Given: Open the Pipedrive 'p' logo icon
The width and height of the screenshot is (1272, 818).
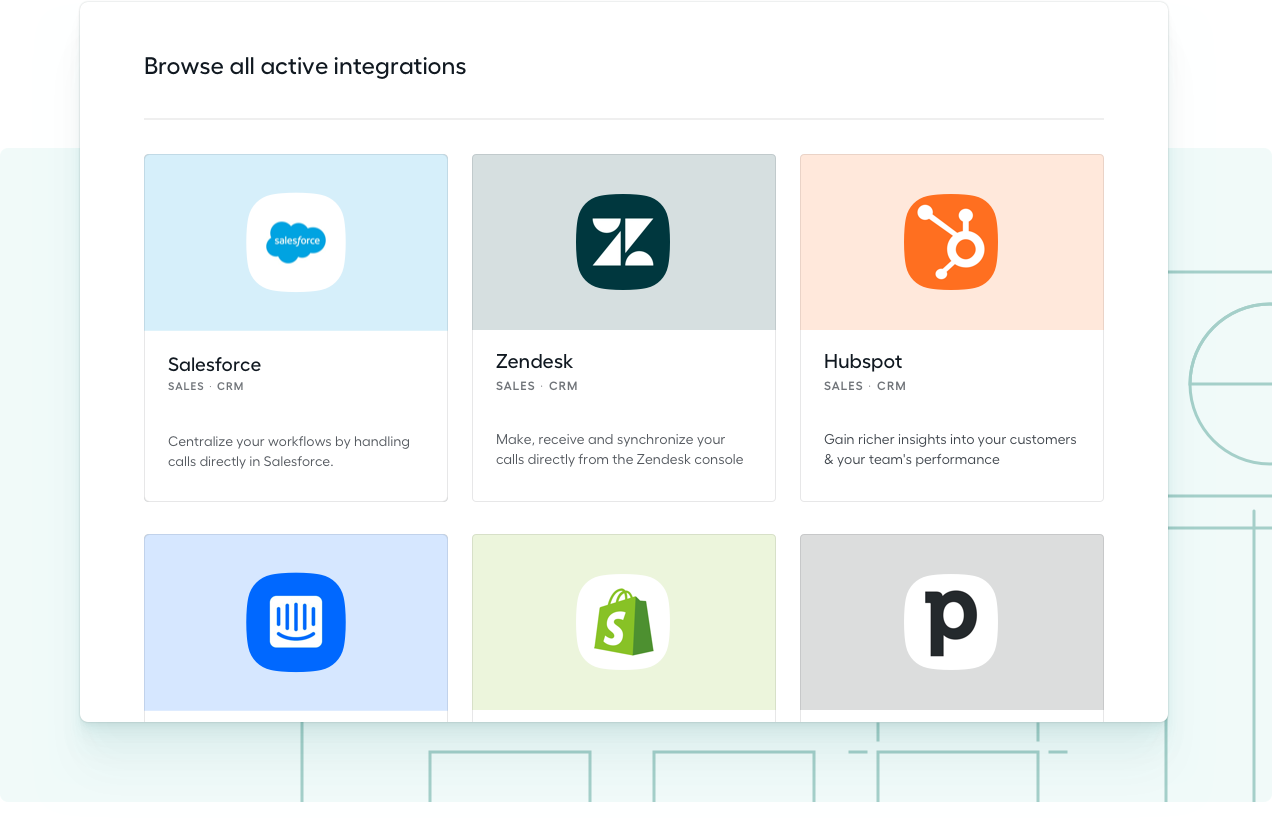Looking at the screenshot, I should click(951, 622).
